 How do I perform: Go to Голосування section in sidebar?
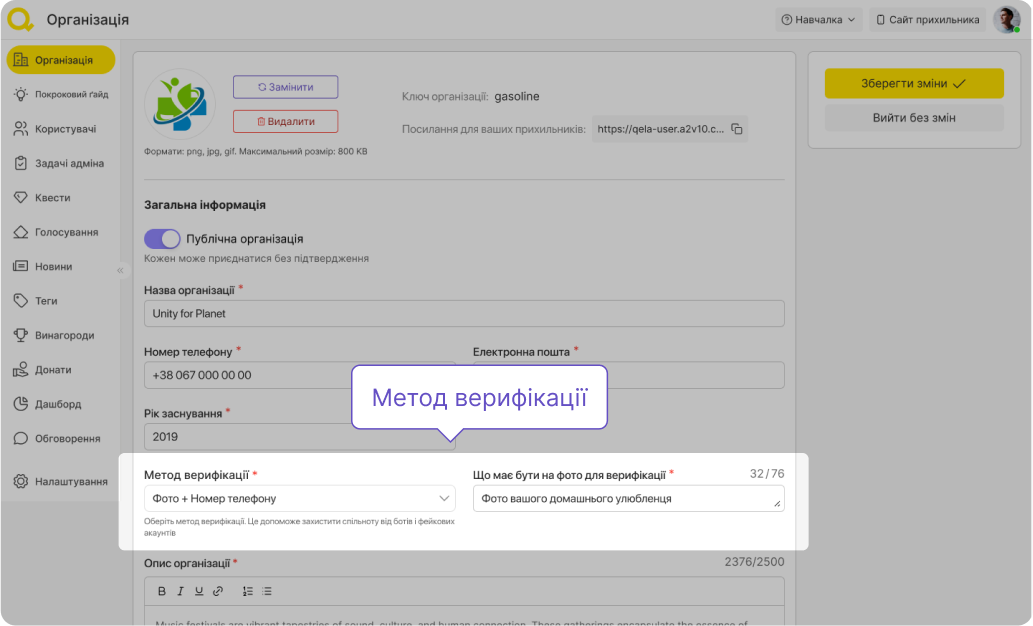(66, 232)
